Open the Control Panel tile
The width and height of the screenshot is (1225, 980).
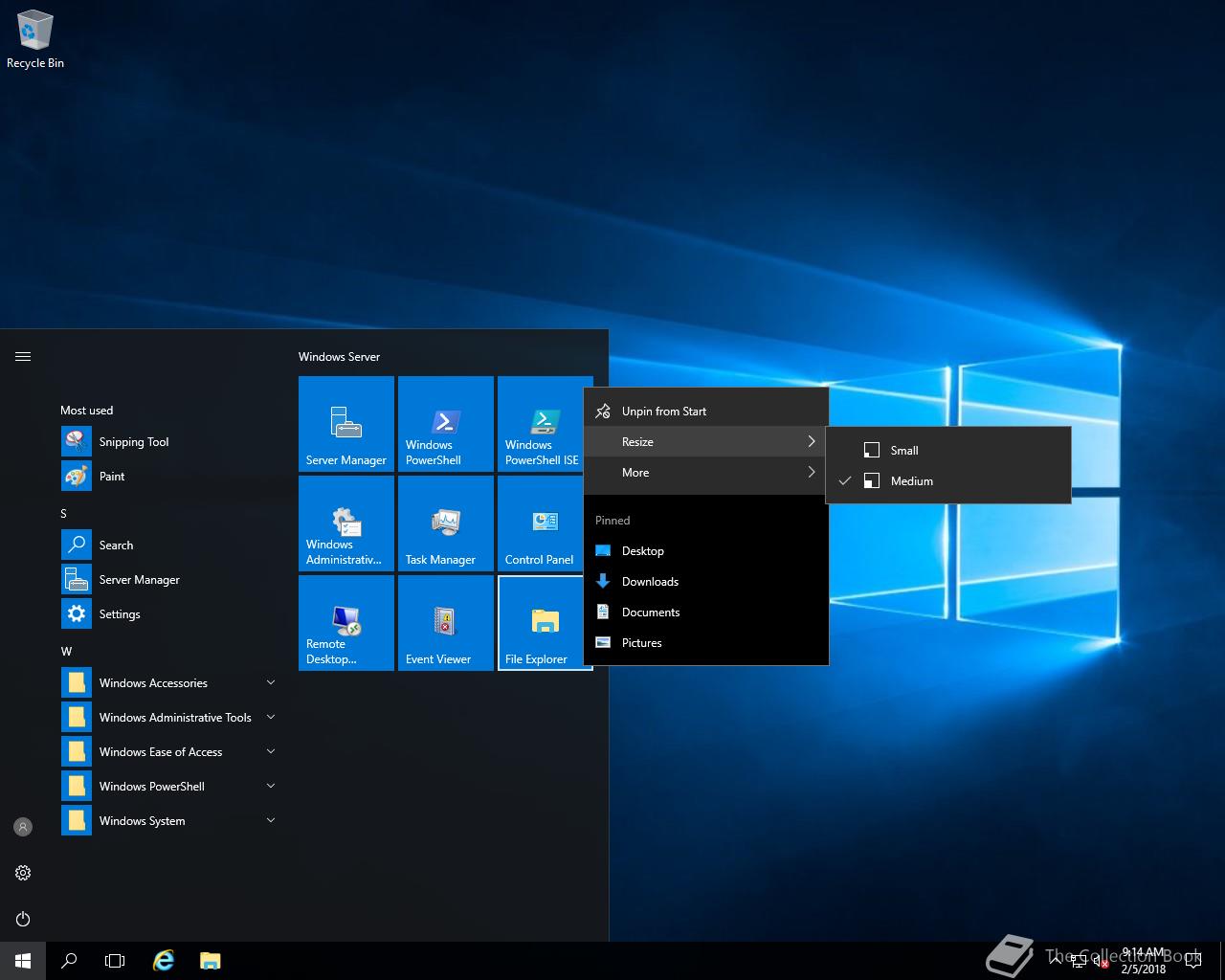coord(541,523)
